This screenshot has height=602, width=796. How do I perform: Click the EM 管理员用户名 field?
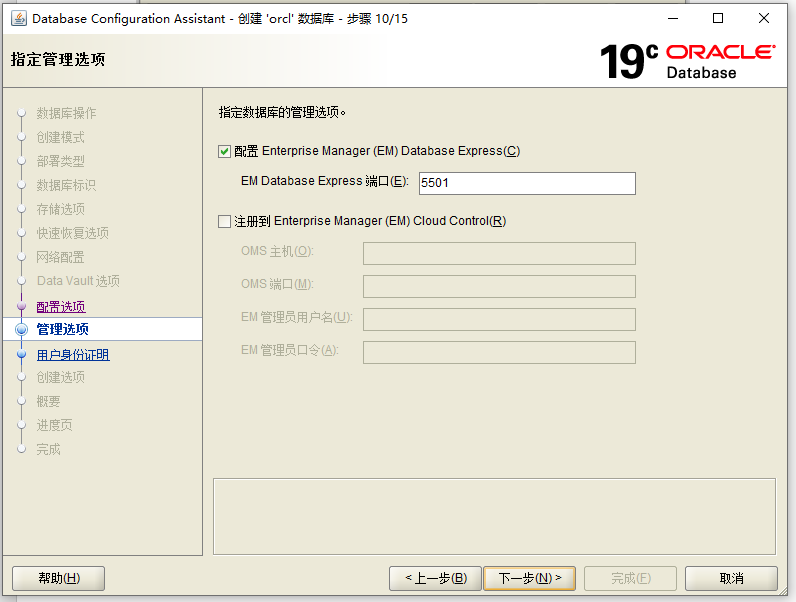499,319
